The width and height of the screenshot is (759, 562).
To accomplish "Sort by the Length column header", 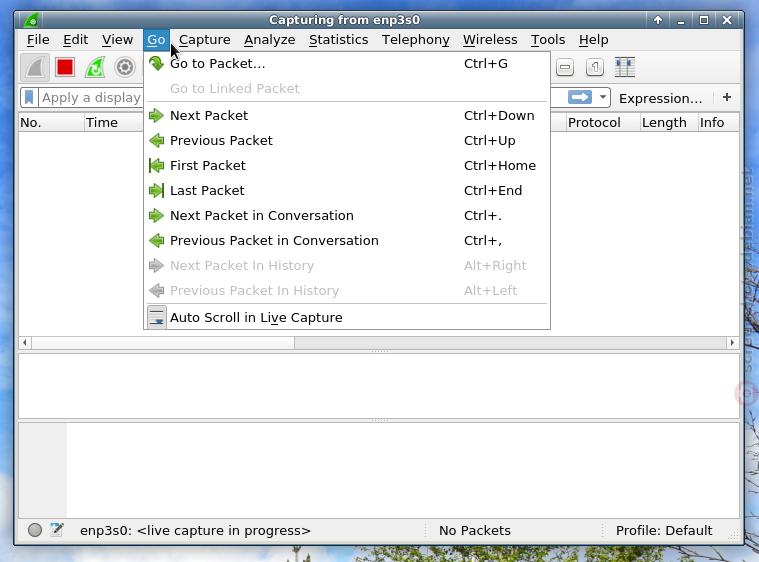I will [x=669, y=122].
